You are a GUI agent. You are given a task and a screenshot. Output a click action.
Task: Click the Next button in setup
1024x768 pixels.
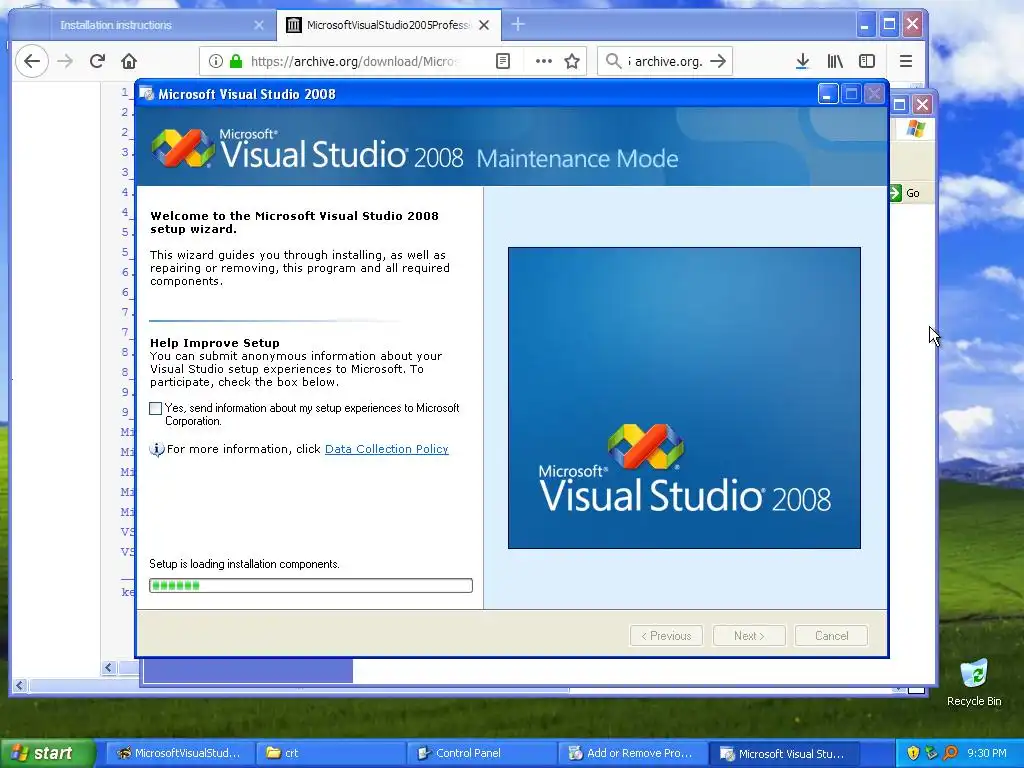click(749, 636)
